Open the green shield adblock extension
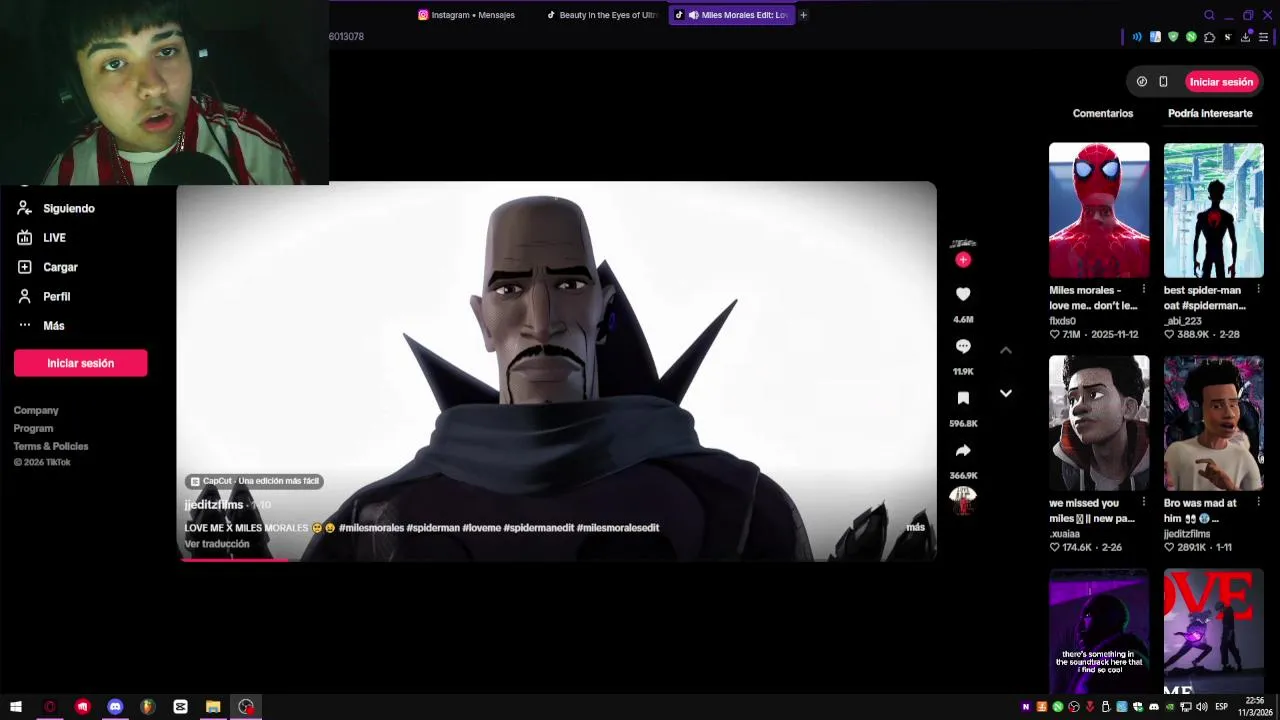Image resolution: width=1280 pixels, height=720 pixels. 1173,37
